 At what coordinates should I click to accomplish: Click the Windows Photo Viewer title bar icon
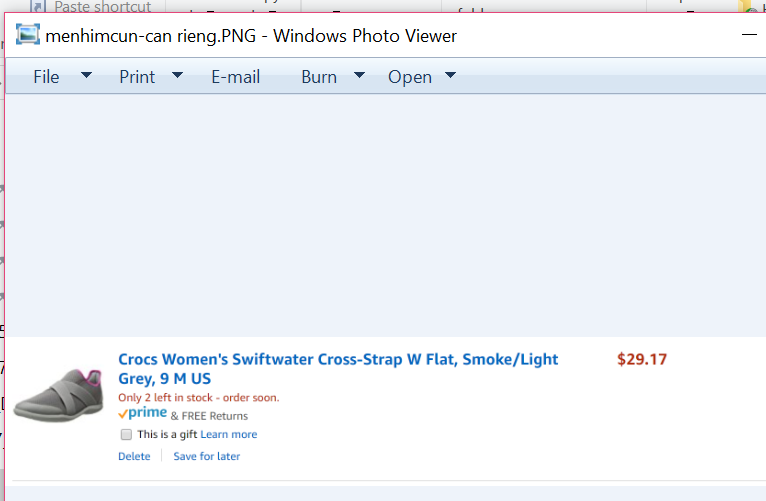pos(28,36)
